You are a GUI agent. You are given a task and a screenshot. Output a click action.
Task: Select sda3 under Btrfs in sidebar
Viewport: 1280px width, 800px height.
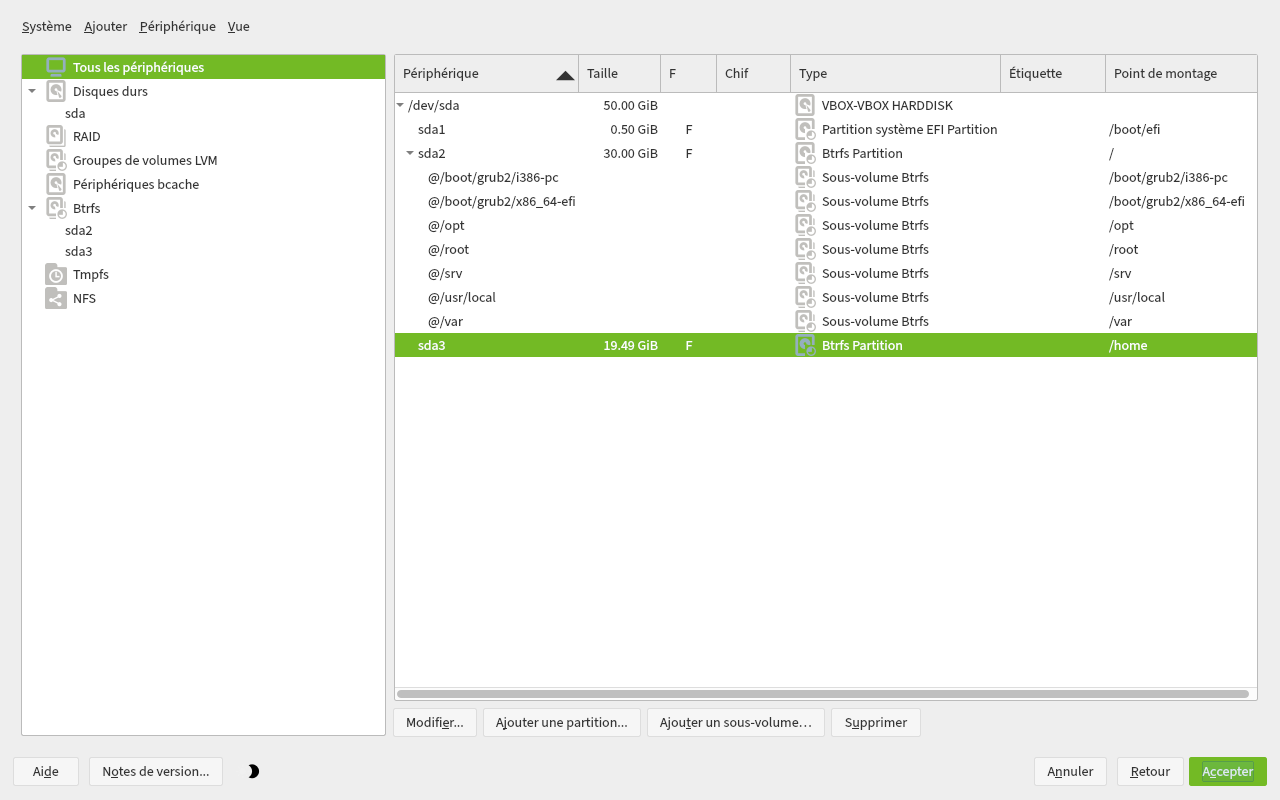tap(79, 251)
